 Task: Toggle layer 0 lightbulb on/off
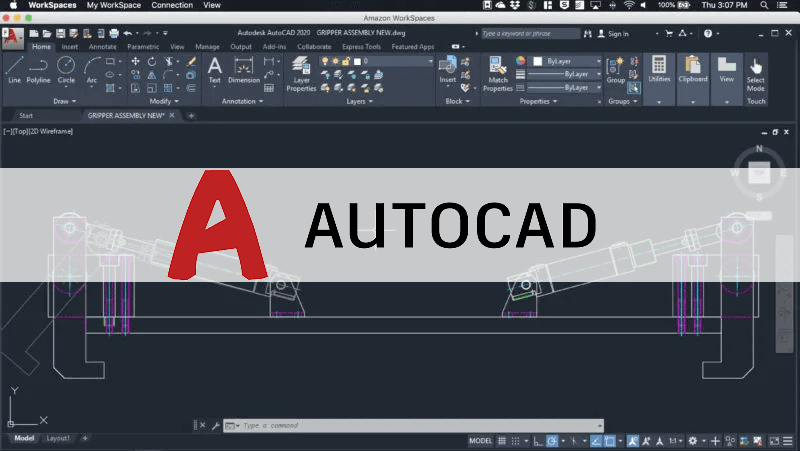[x=325, y=61]
